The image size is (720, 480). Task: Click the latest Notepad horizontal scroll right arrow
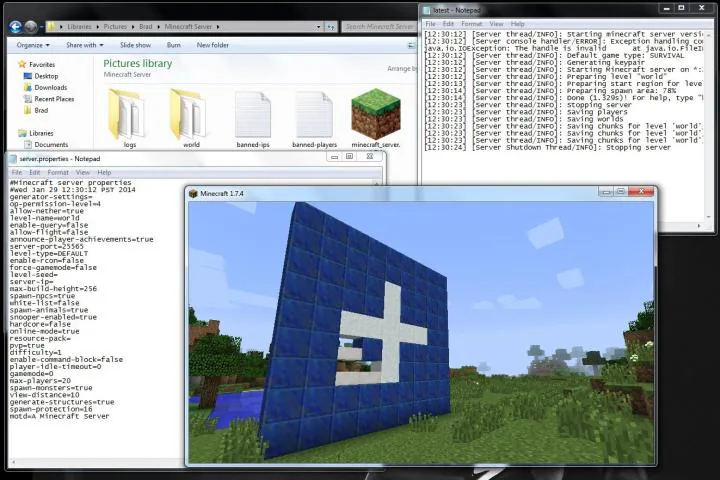(699, 226)
